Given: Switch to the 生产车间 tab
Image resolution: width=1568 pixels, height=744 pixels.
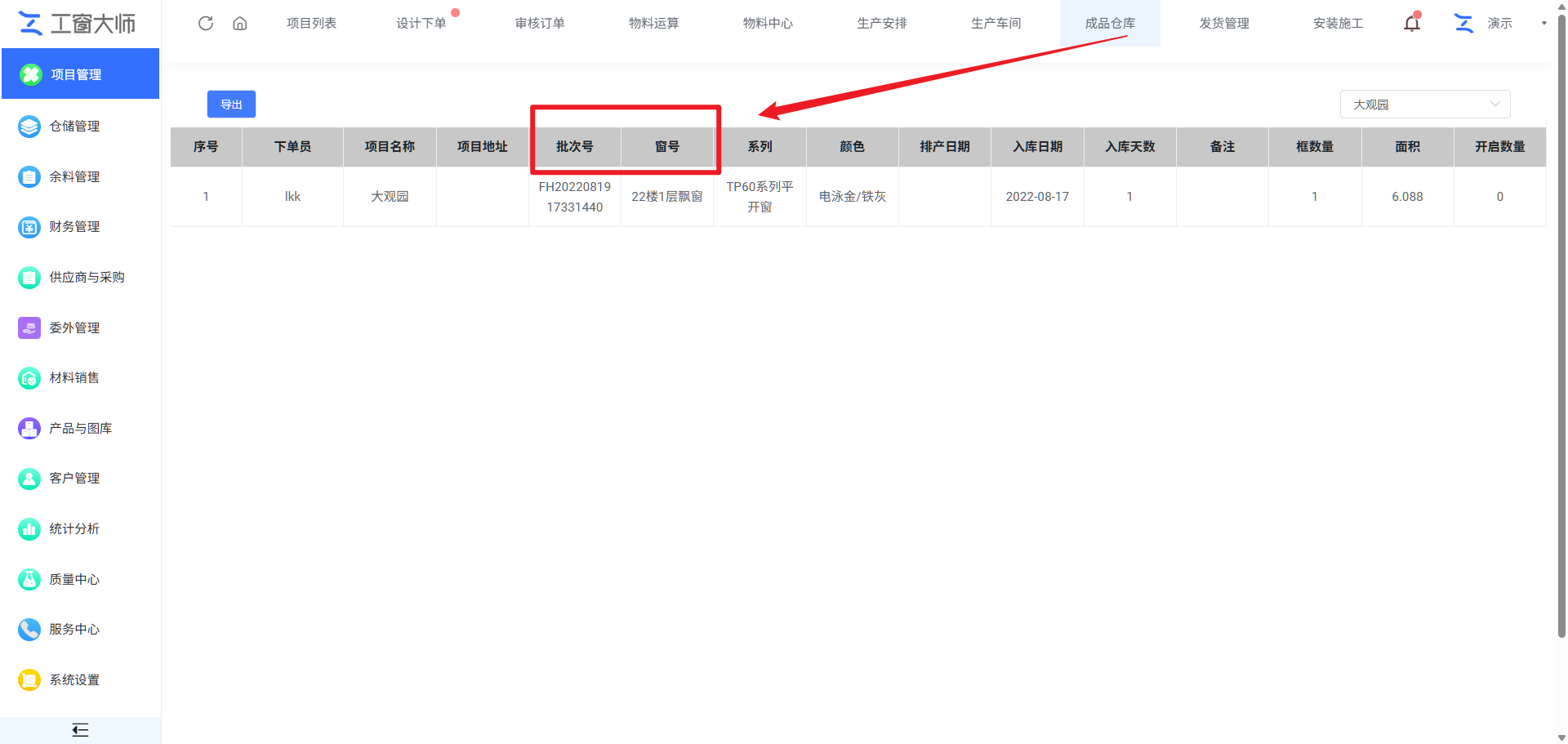Looking at the screenshot, I should pyautogui.click(x=996, y=23).
